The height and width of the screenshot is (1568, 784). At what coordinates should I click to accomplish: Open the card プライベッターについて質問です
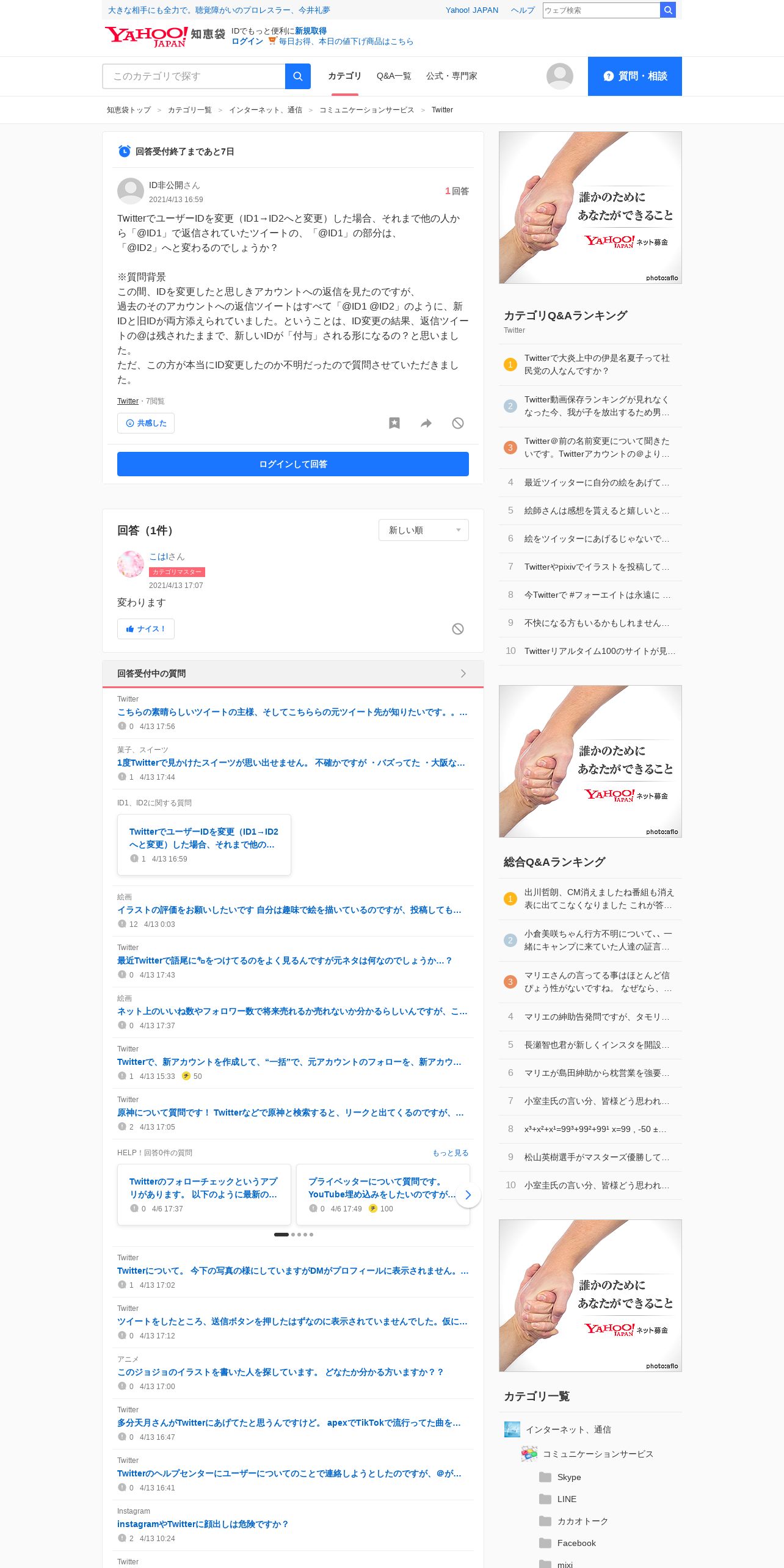coord(383,1194)
